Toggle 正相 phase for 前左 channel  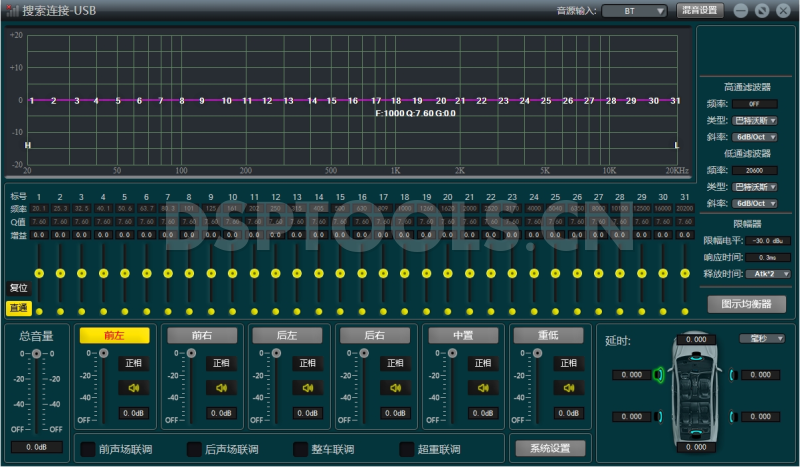click(x=134, y=363)
